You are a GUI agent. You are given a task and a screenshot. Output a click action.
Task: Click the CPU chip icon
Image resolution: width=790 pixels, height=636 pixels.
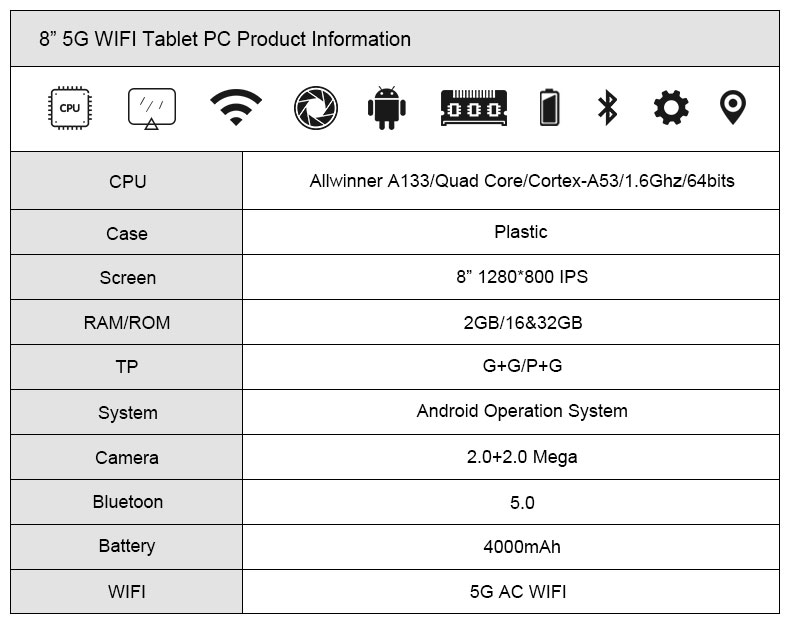tap(70, 108)
